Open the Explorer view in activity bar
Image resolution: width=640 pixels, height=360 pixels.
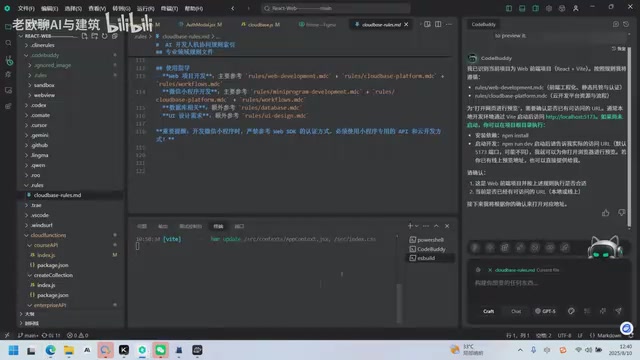[x=8, y=27]
